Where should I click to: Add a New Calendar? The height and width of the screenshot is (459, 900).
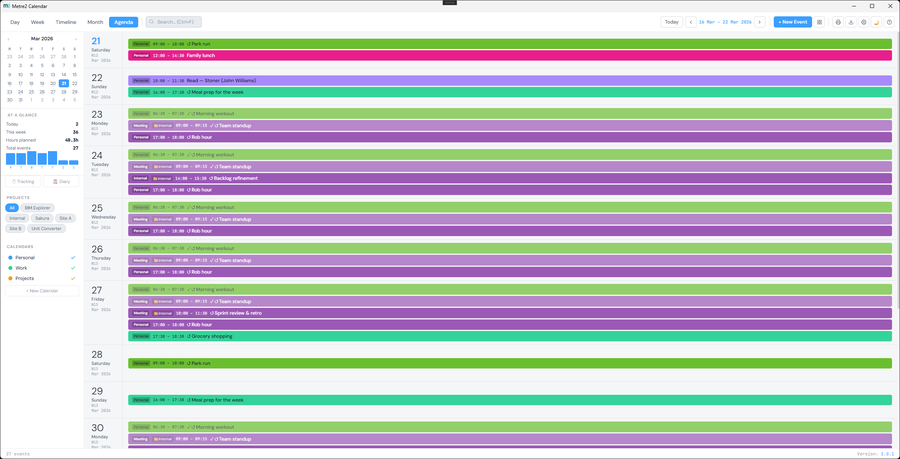coord(42,291)
